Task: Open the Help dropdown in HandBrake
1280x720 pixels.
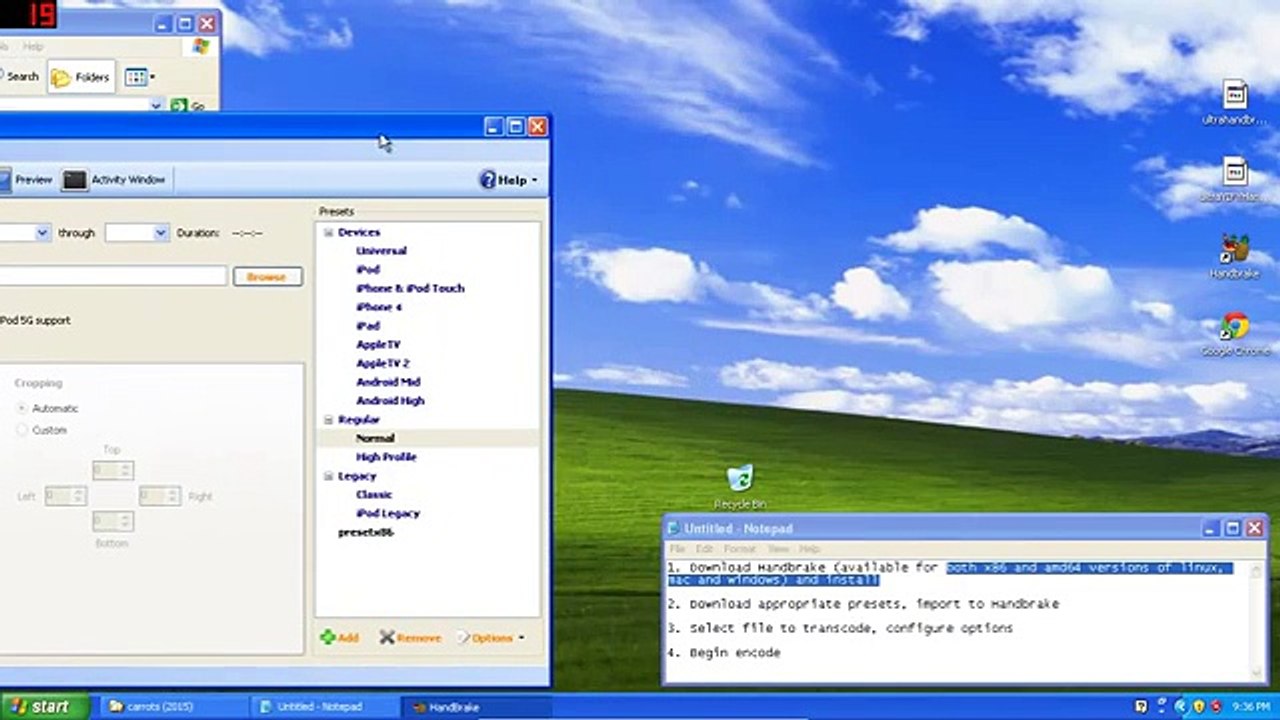Action: 509,180
